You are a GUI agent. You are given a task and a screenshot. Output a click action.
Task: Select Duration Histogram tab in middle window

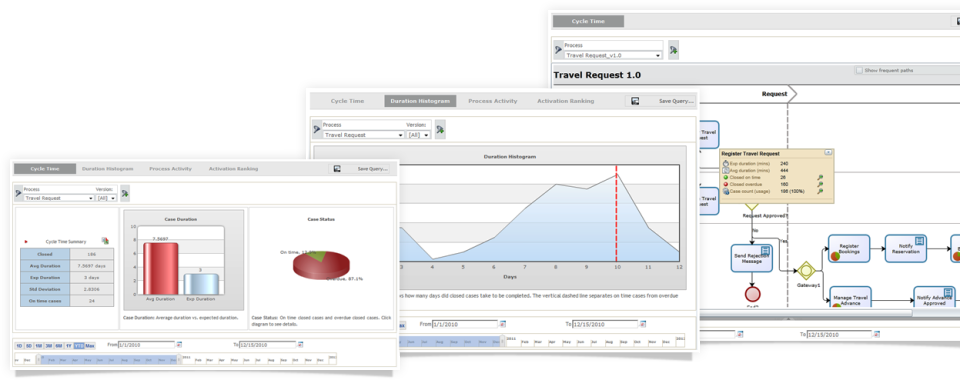420,101
